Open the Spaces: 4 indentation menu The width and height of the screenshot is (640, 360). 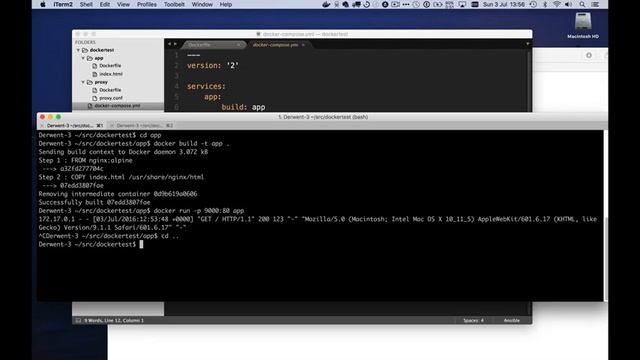[473, 320]
